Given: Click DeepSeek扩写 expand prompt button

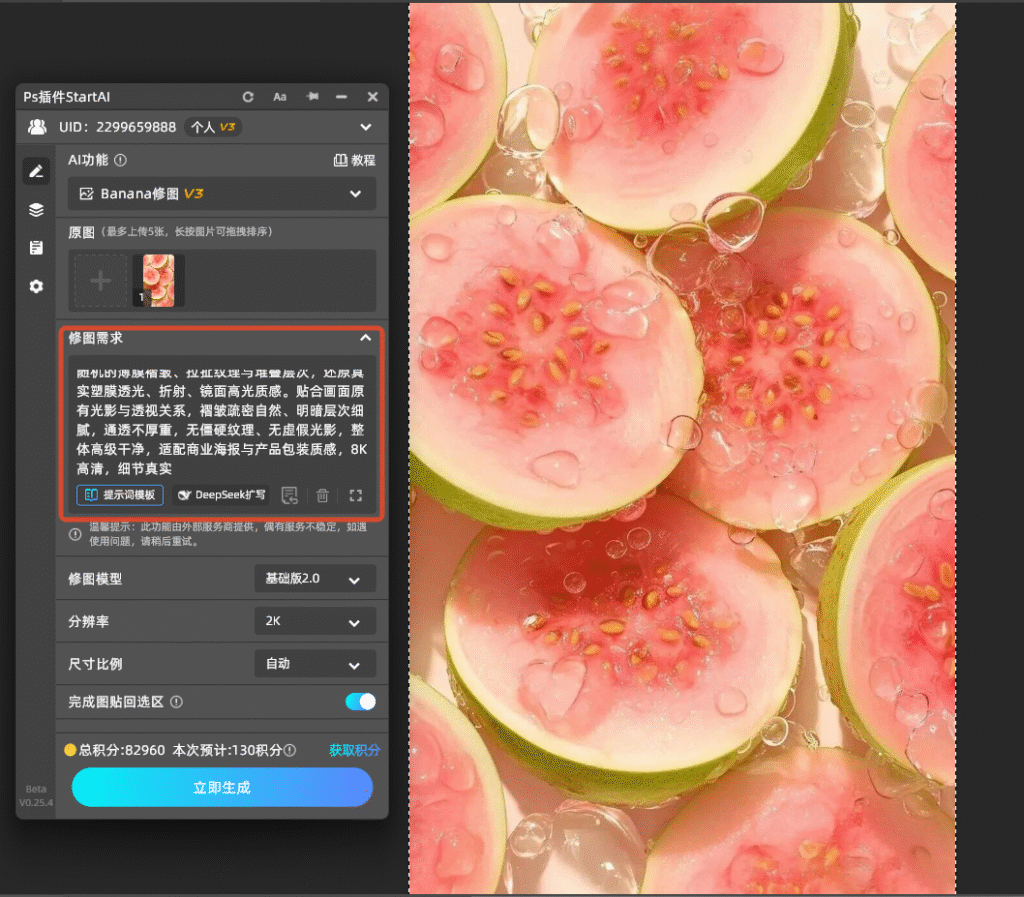Looking at the screenshot, I should click(x=222, y=495).
